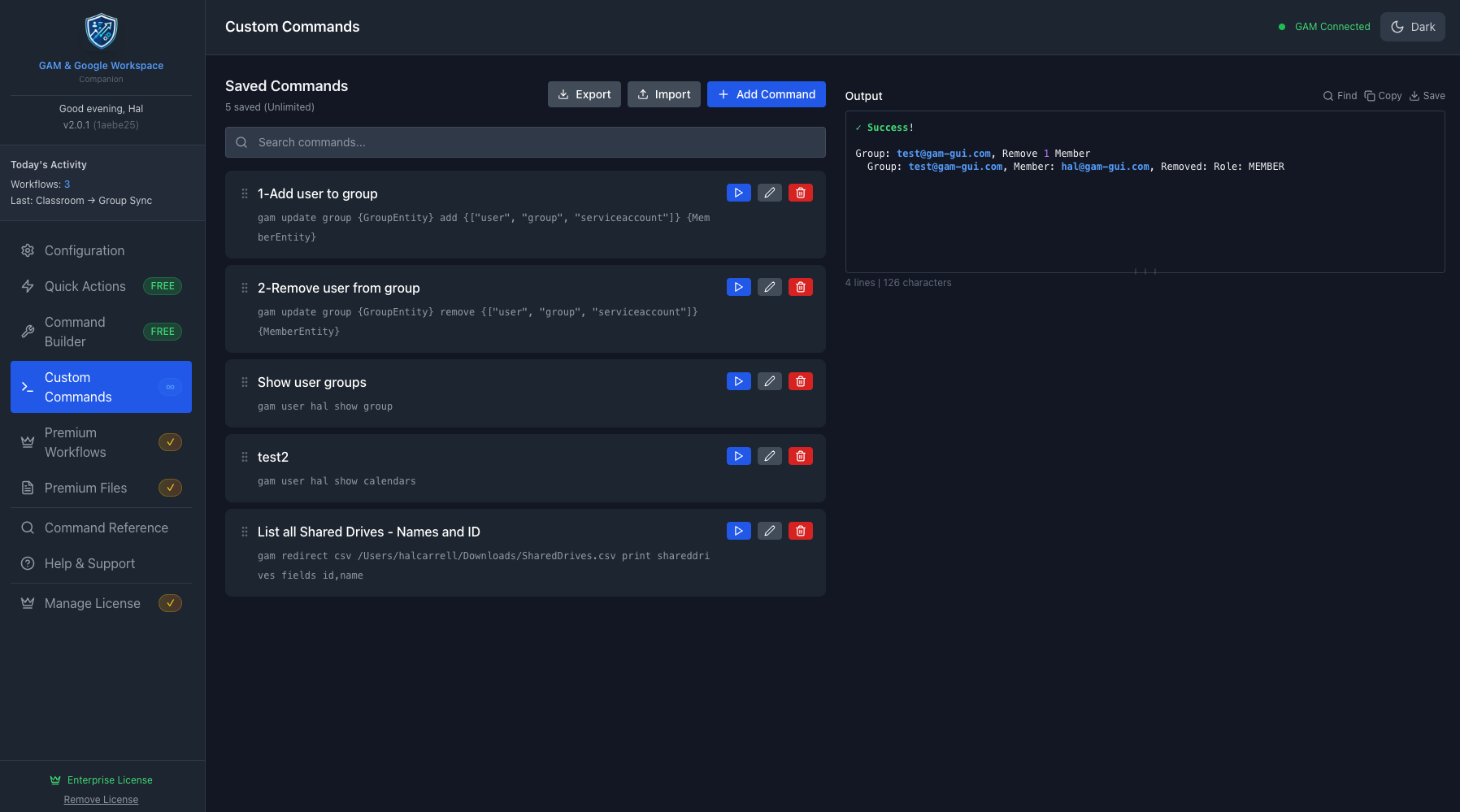Screen dimensions: 1460x812
Task: Click the Workflows count 3 link
Action: click(67, 185)
